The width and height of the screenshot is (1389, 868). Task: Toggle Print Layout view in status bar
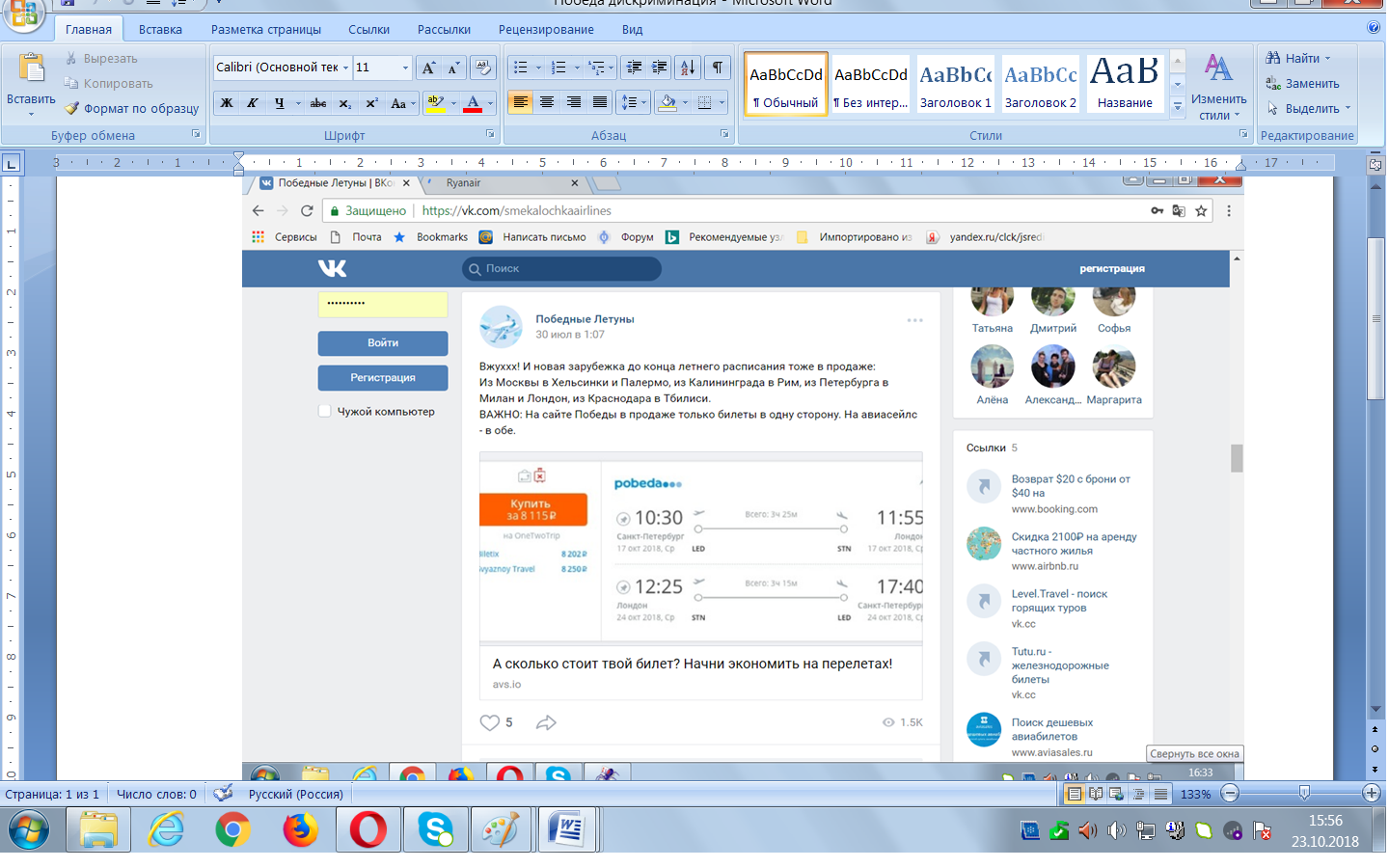(1074, 794)
